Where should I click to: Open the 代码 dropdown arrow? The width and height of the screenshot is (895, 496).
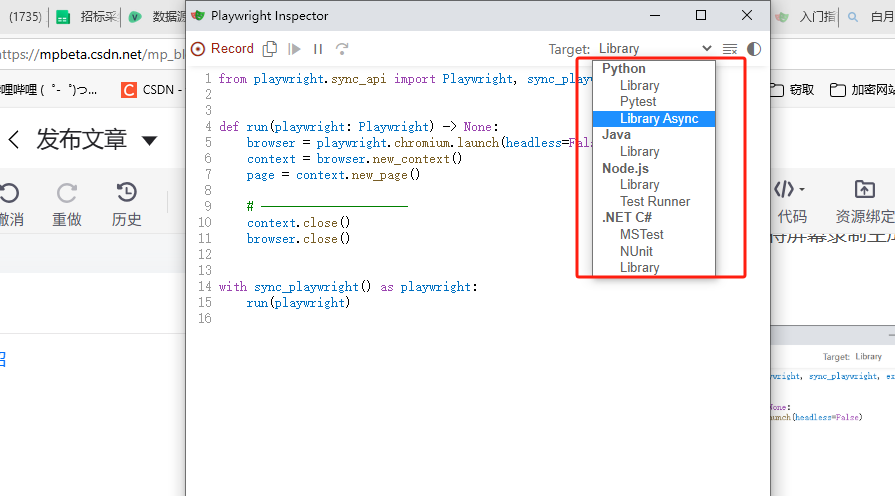tap(802, 189)
